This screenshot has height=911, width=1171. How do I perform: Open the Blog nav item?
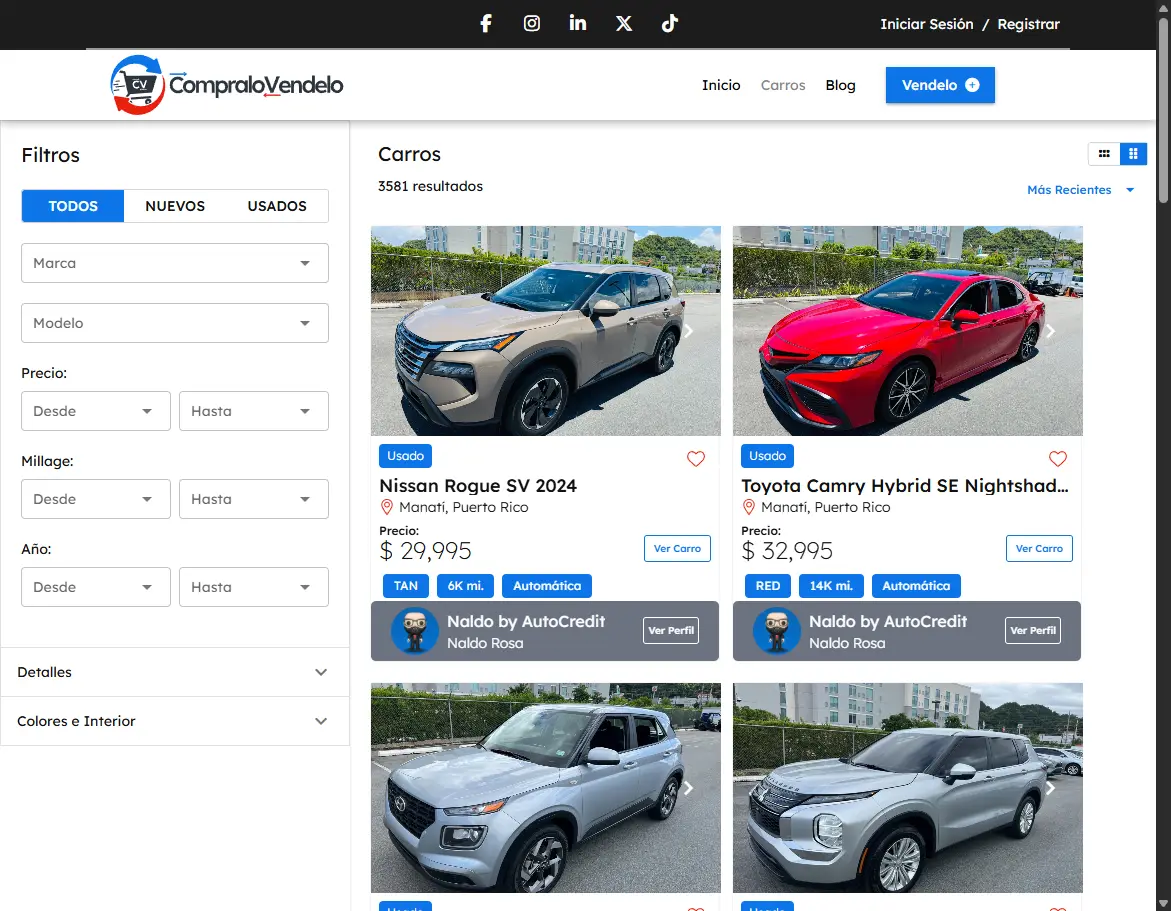[x=840, y=85]
